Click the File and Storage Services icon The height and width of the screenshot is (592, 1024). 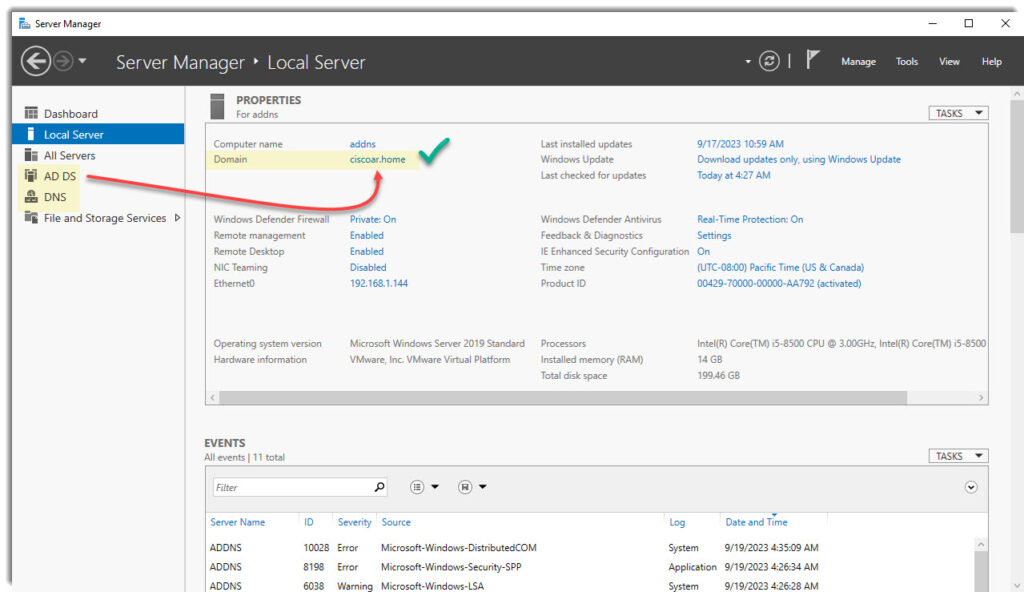click(31, 218)
